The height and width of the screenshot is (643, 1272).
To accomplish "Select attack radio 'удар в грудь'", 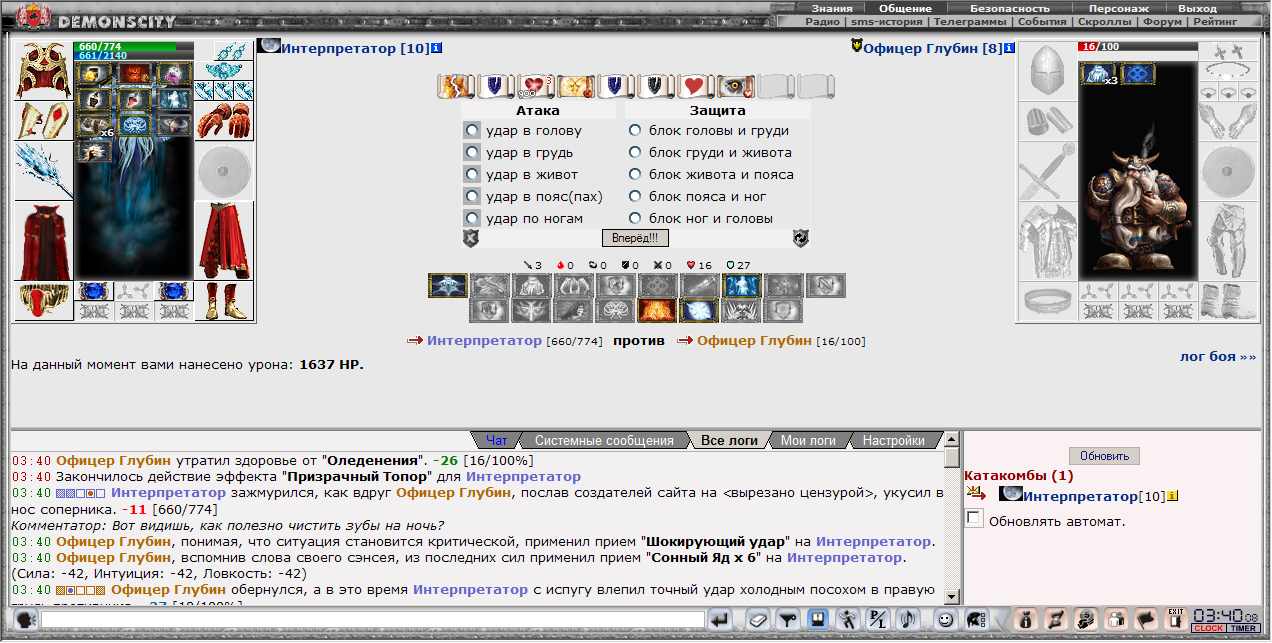I will 472,153.
